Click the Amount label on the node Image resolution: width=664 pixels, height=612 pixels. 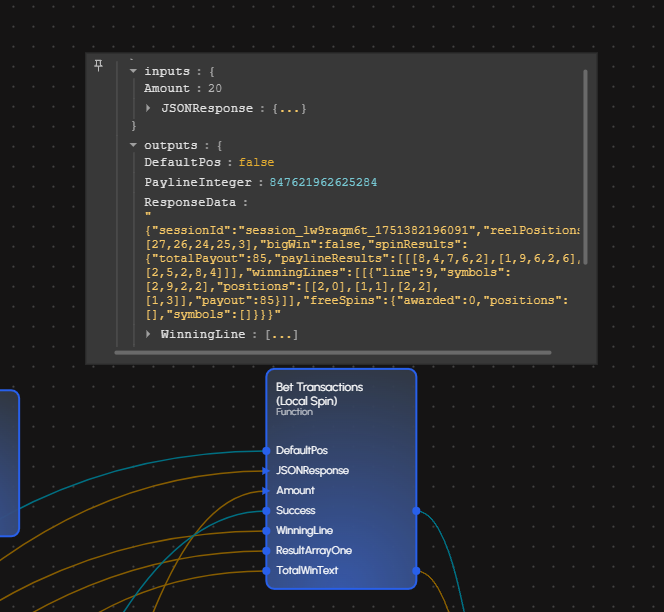[x=295, y=490]
